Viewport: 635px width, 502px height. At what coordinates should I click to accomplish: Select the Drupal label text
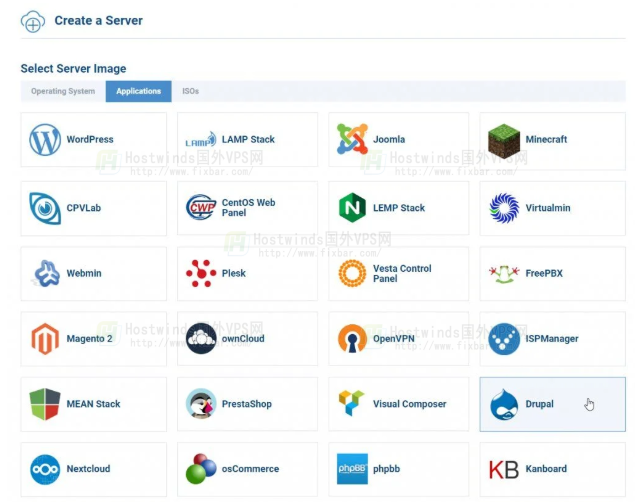[539, 404]
